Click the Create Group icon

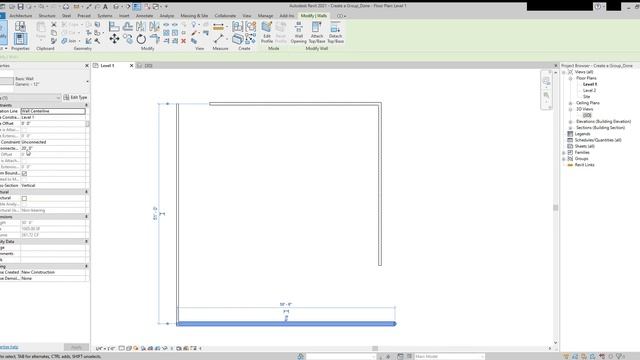click(x=251, y=27)
